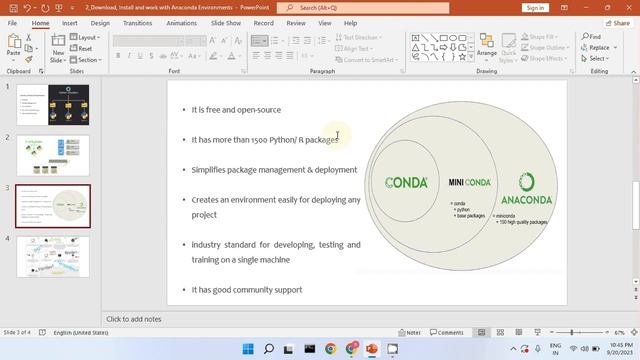Switch to the Transitions tab

tap(138, 23)
